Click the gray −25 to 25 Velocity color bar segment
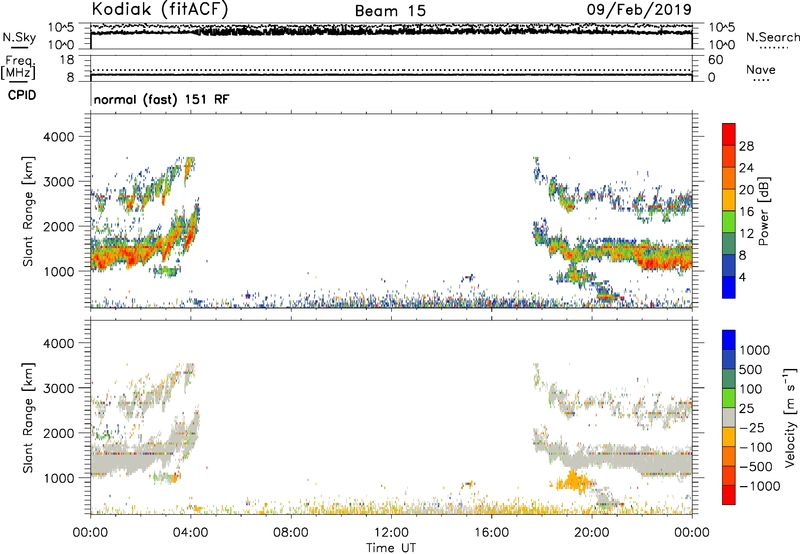 click(729, 417)
